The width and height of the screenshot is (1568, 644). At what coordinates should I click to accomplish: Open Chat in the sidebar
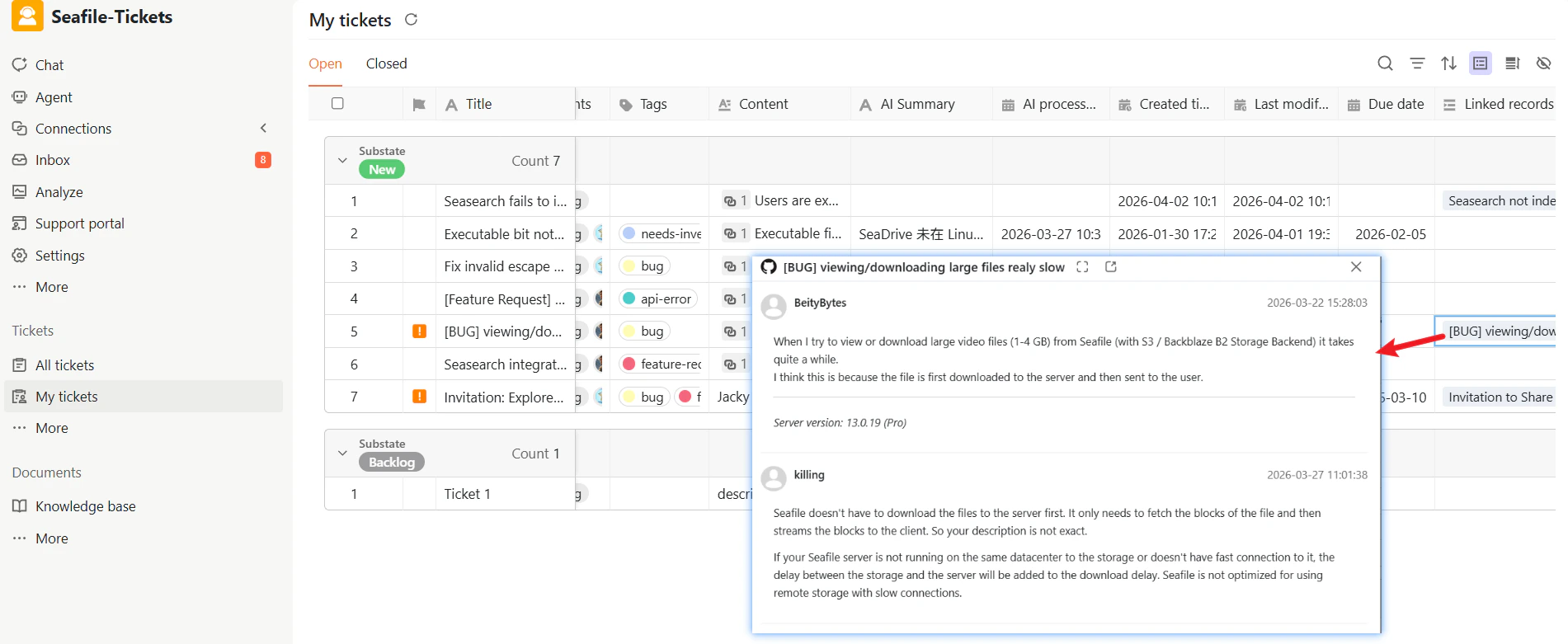49,65
